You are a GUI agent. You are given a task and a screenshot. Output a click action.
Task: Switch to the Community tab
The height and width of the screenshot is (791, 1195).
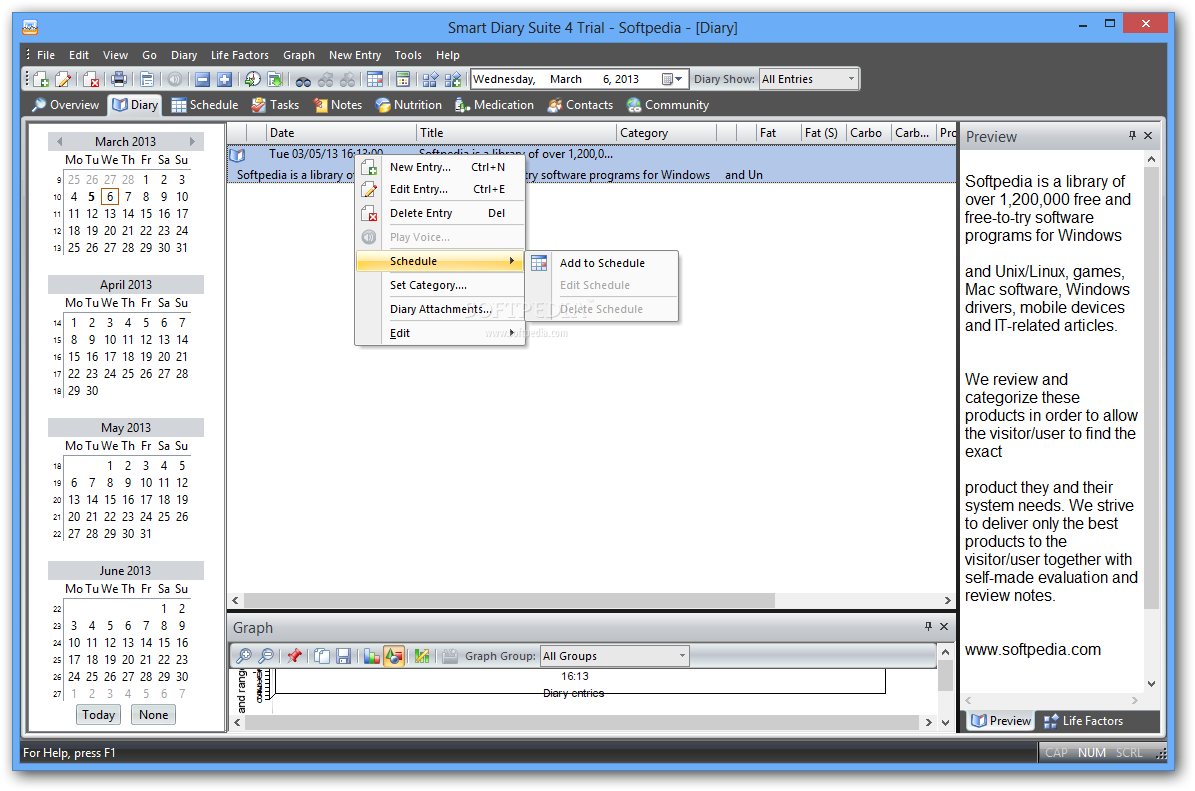(x=668, y=105)
